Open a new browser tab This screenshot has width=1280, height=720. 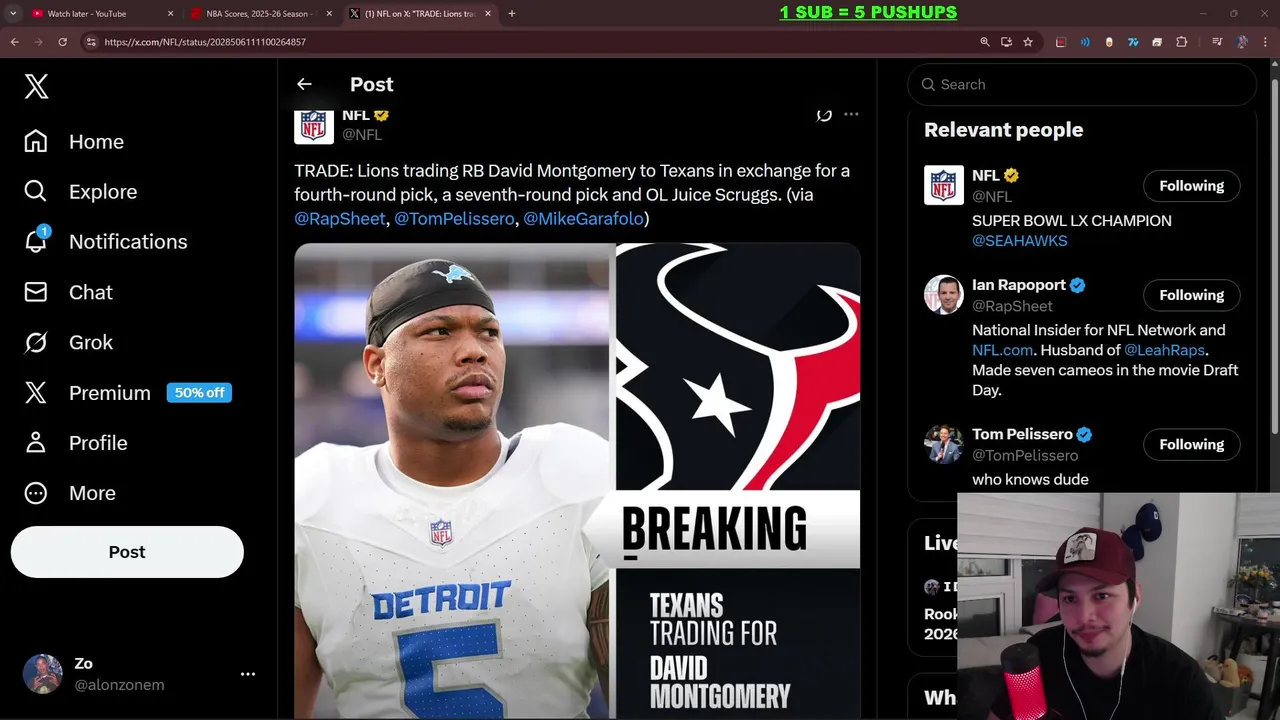(x=512, y=13)
